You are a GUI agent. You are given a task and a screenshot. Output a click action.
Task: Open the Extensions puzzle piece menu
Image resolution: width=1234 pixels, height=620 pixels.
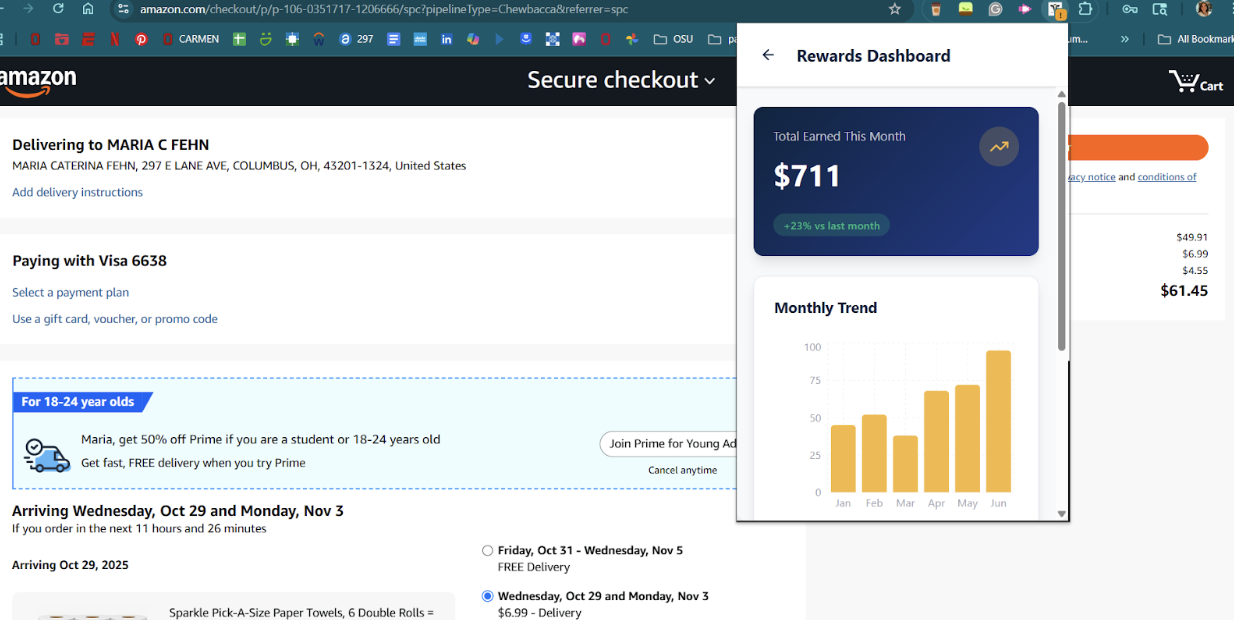(x=1085, y=9)
